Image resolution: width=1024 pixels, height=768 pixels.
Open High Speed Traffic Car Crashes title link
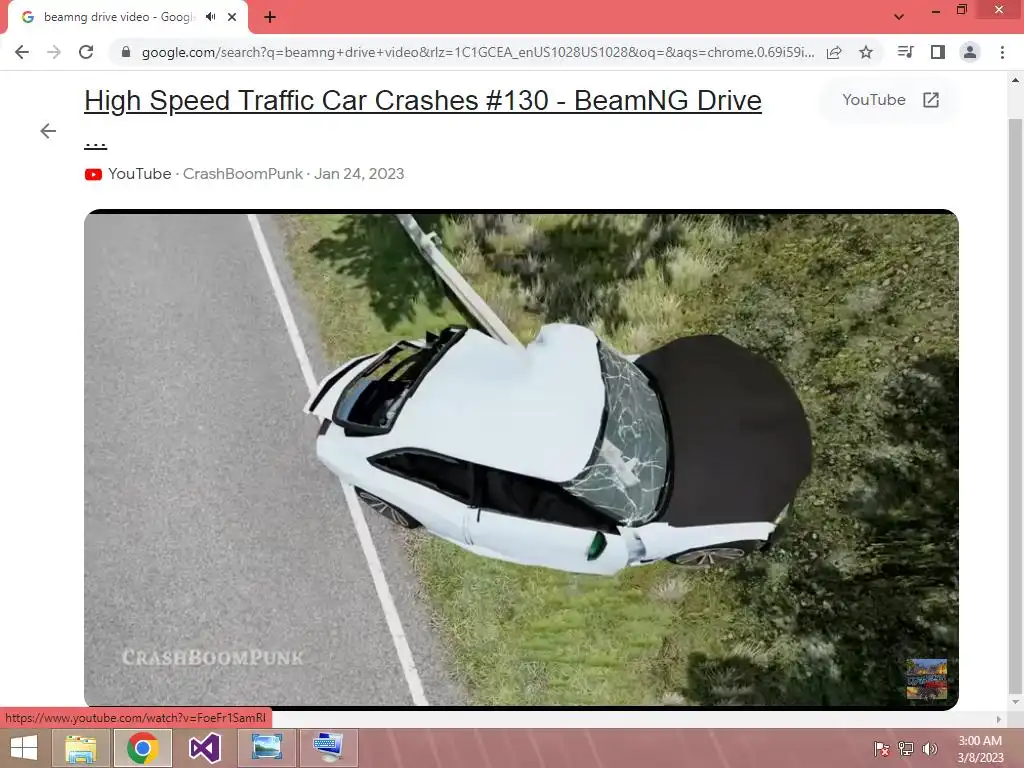point(423,101)
